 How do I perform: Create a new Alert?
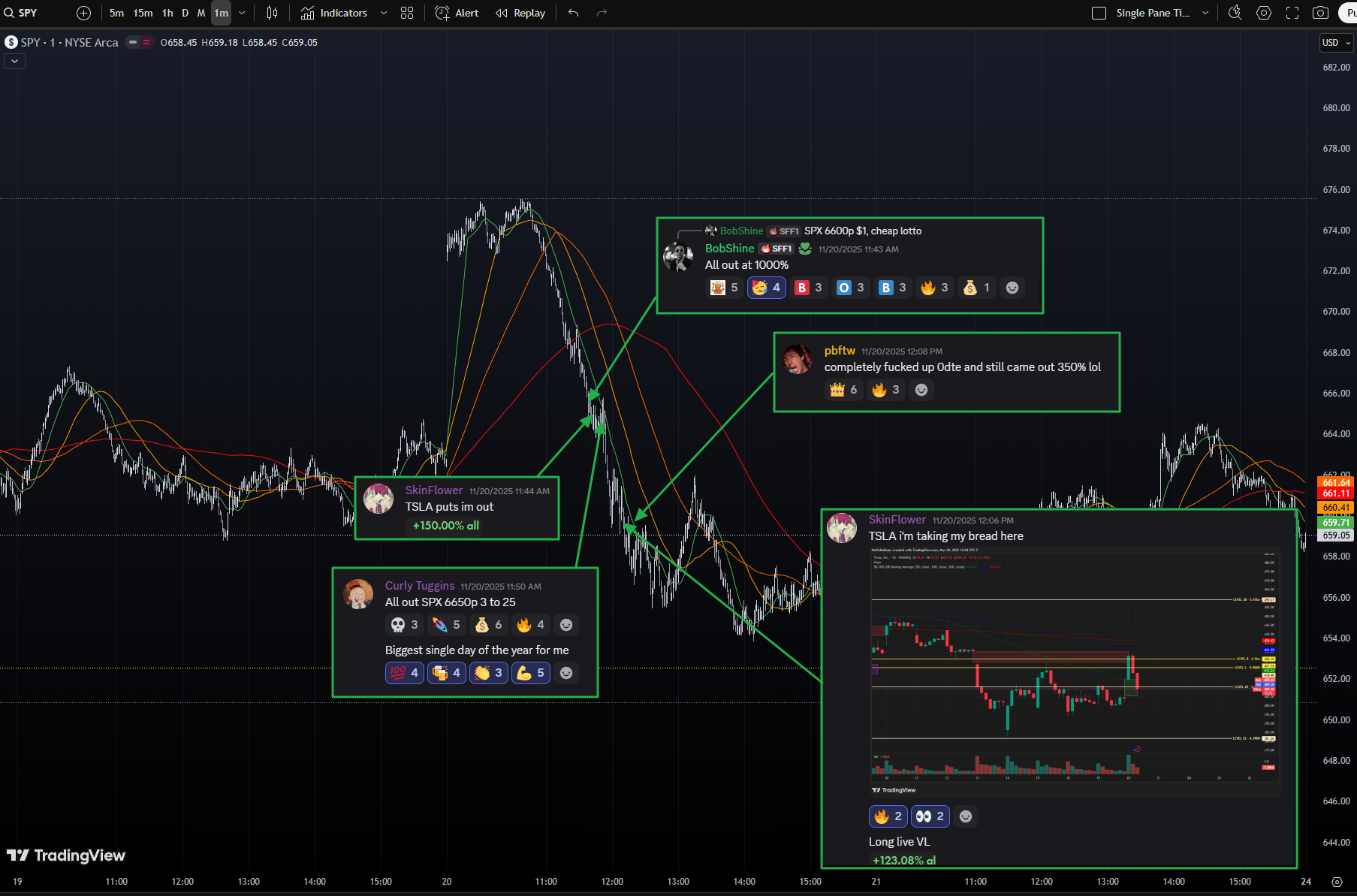point(457,13)
